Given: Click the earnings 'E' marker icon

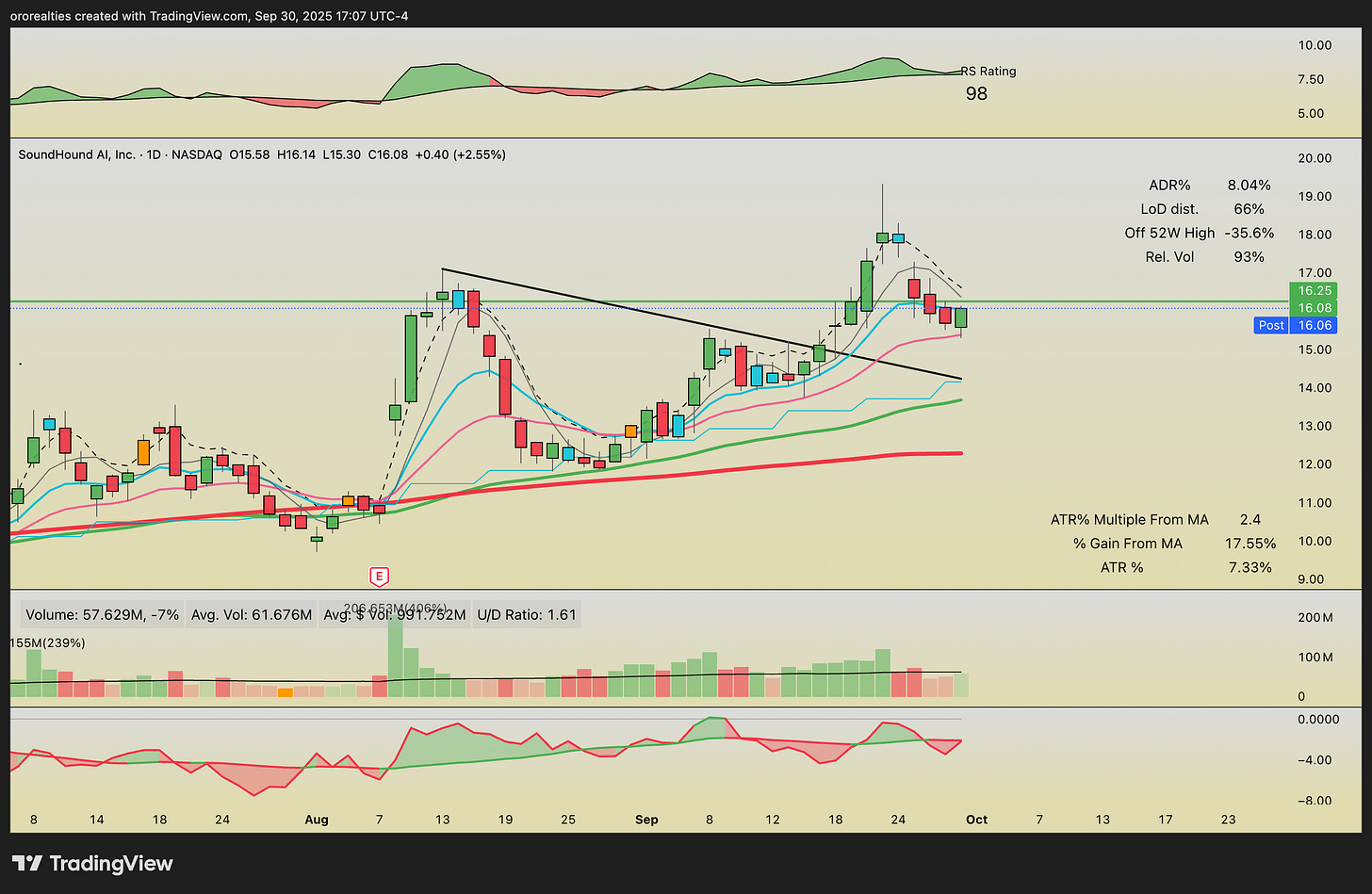Looking at the screenshot, I should [x=380, y=576].
